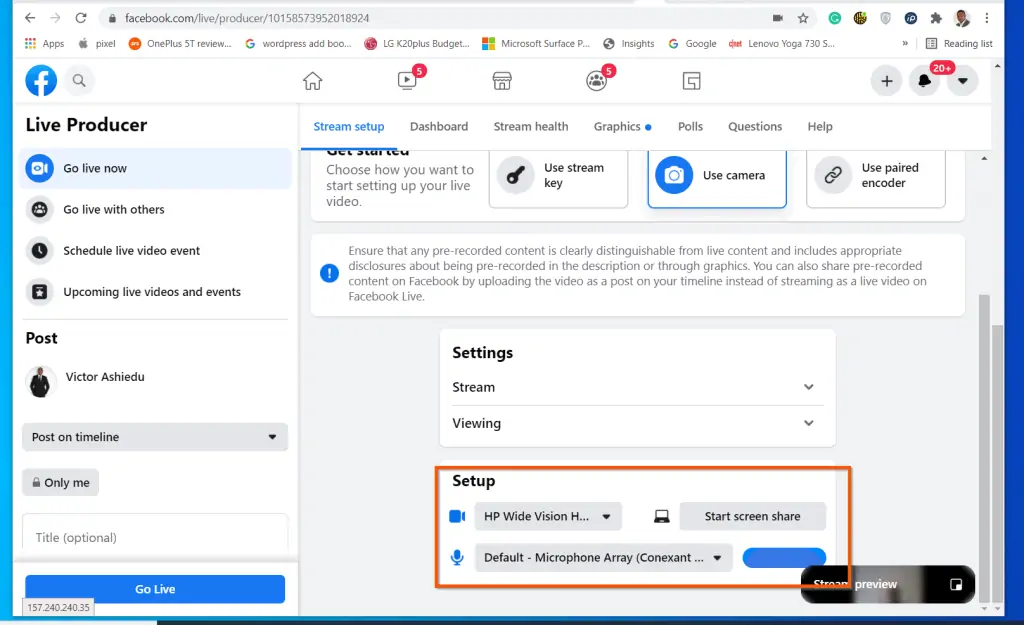Click the browser back arrow
Image resolution: width=1024 pixels, height=625 pixels.
point(30,18)
